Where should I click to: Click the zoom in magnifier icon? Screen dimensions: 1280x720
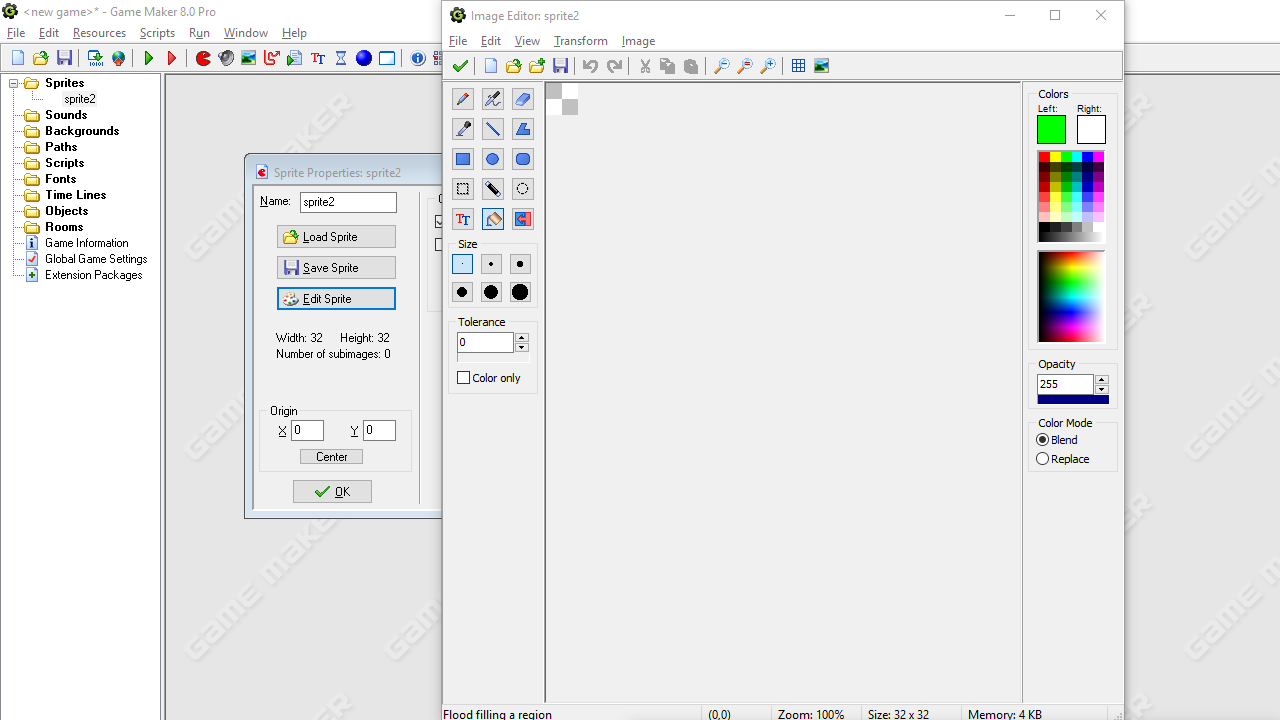[768, 66]
